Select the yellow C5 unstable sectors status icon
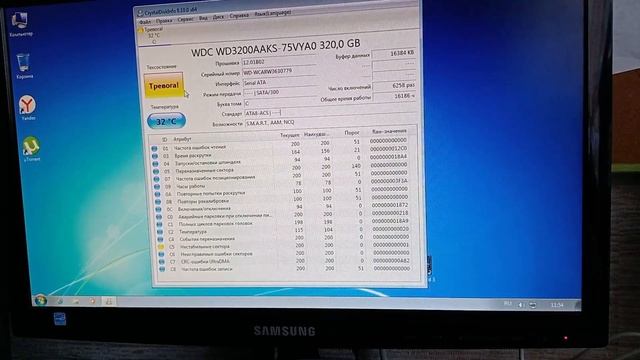Viewport: 640px width, 360px height. 161,247
